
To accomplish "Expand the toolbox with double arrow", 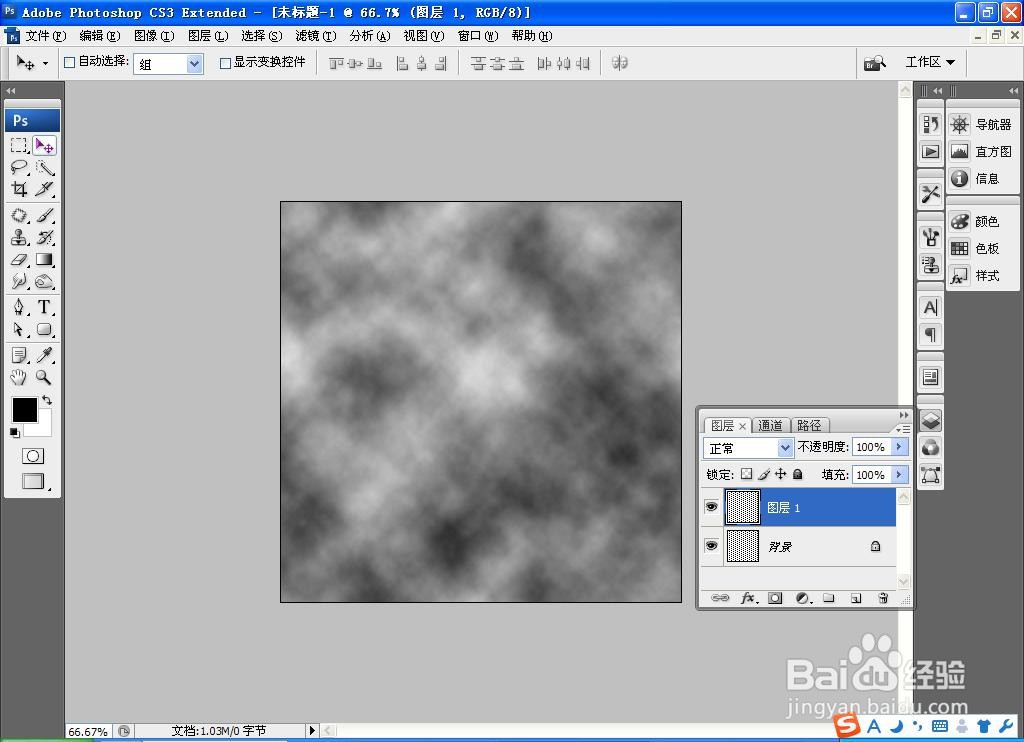I will click(x=10, y=90).
